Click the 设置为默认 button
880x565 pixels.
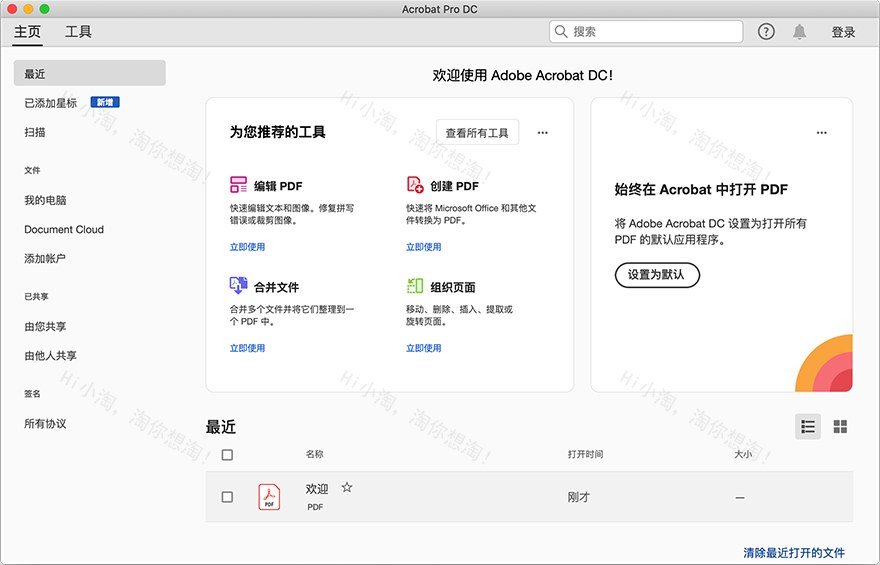click(657, 275)
